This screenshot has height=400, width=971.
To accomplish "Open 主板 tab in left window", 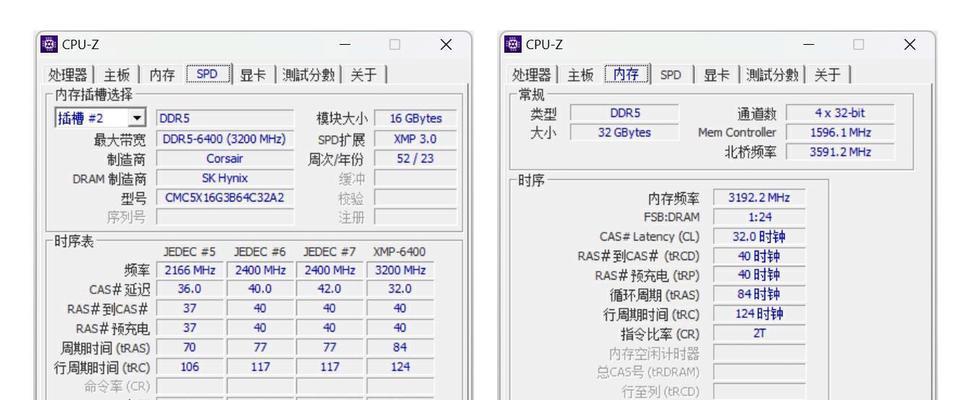I will [116, 75].
